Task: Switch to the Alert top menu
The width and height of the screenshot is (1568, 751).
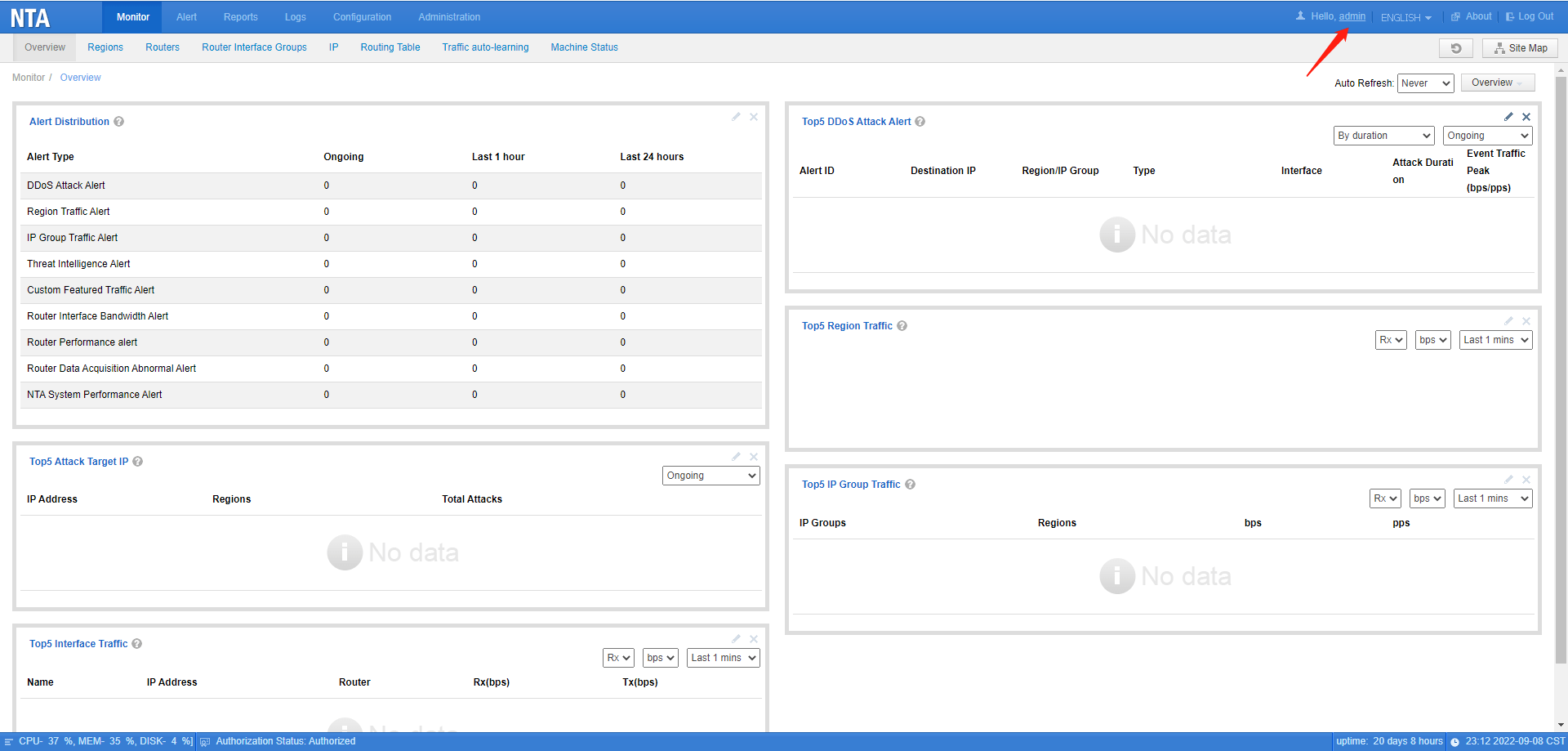Action: [x=186, y=17]
